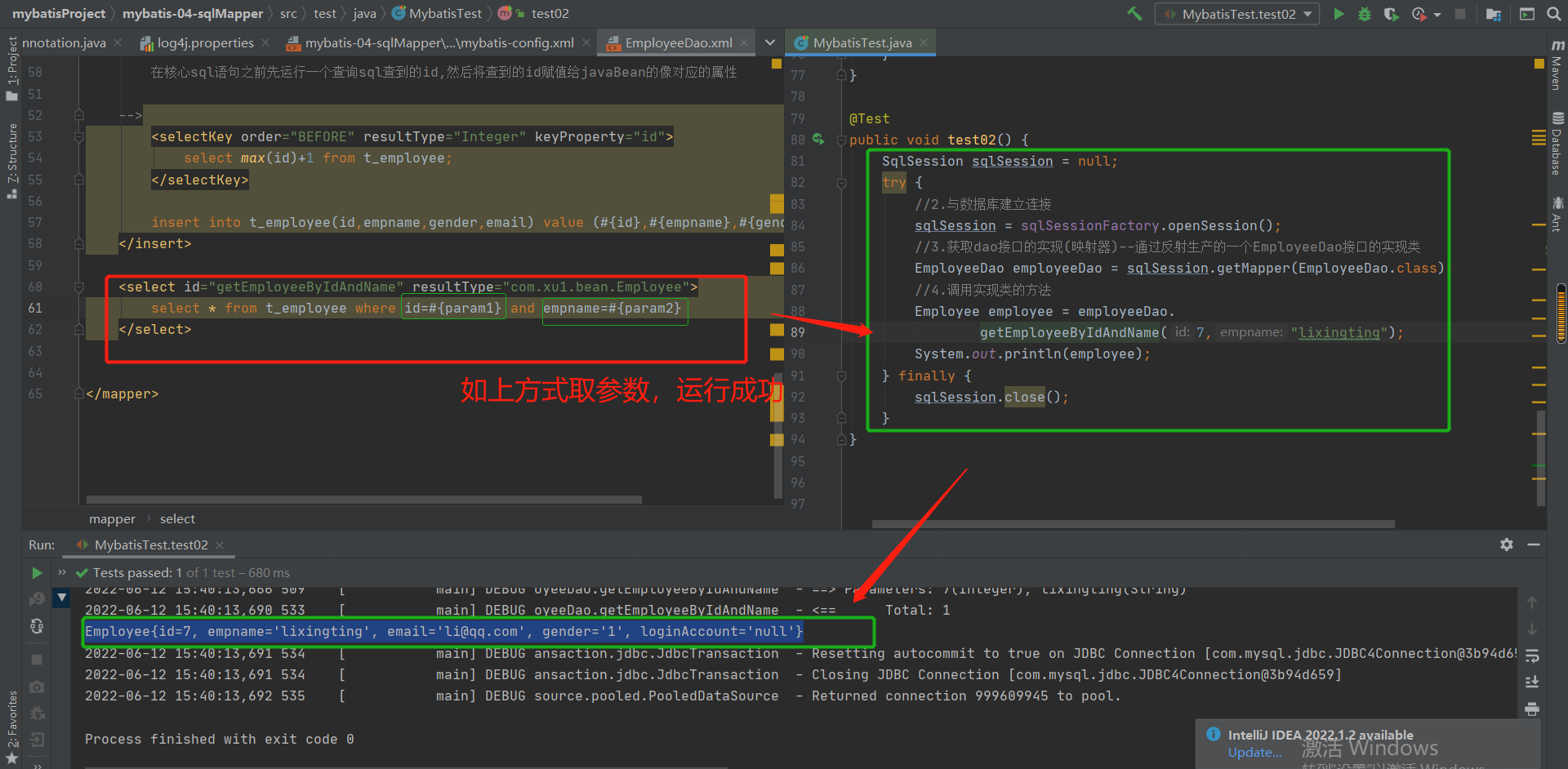Expand the profiler options arrow
This screenshot has width=1568, height=769.
point(1437,15)
